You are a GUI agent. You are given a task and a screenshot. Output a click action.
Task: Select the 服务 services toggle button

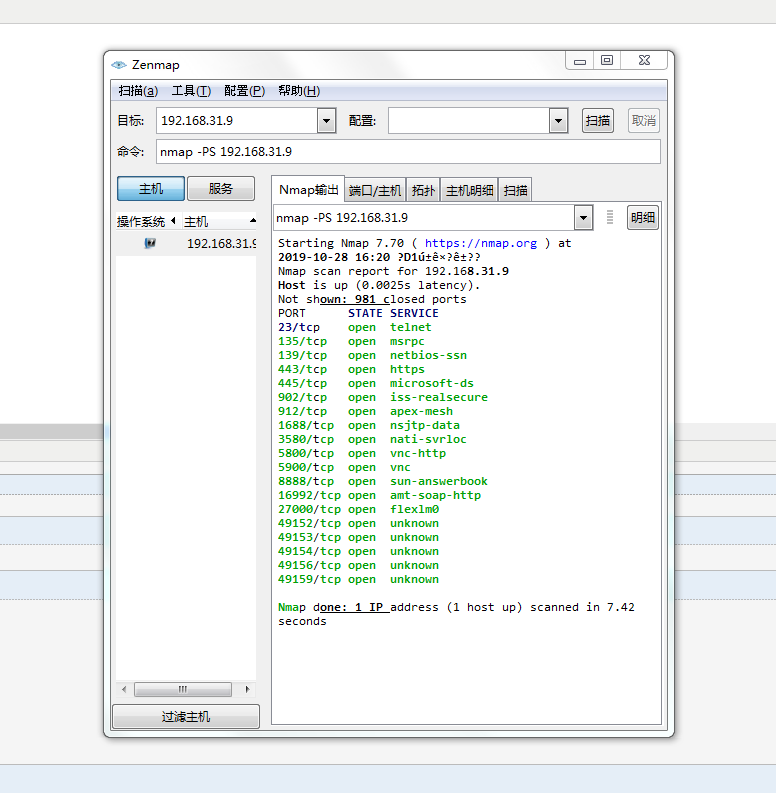[221, 189]
